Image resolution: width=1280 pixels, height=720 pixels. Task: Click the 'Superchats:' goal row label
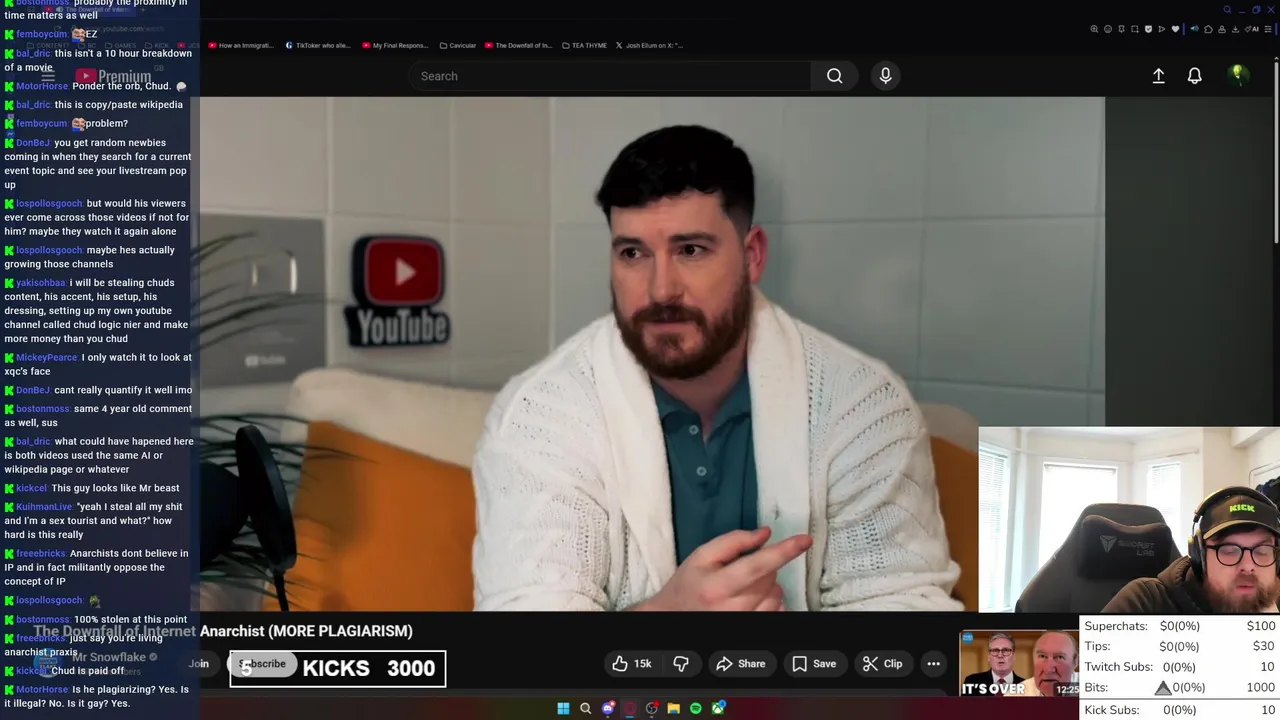[1116, 626]
